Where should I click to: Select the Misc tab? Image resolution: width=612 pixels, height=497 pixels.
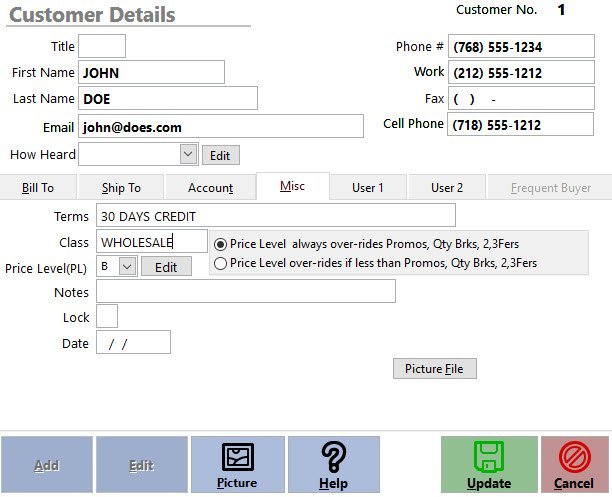[x=293, y=186]
